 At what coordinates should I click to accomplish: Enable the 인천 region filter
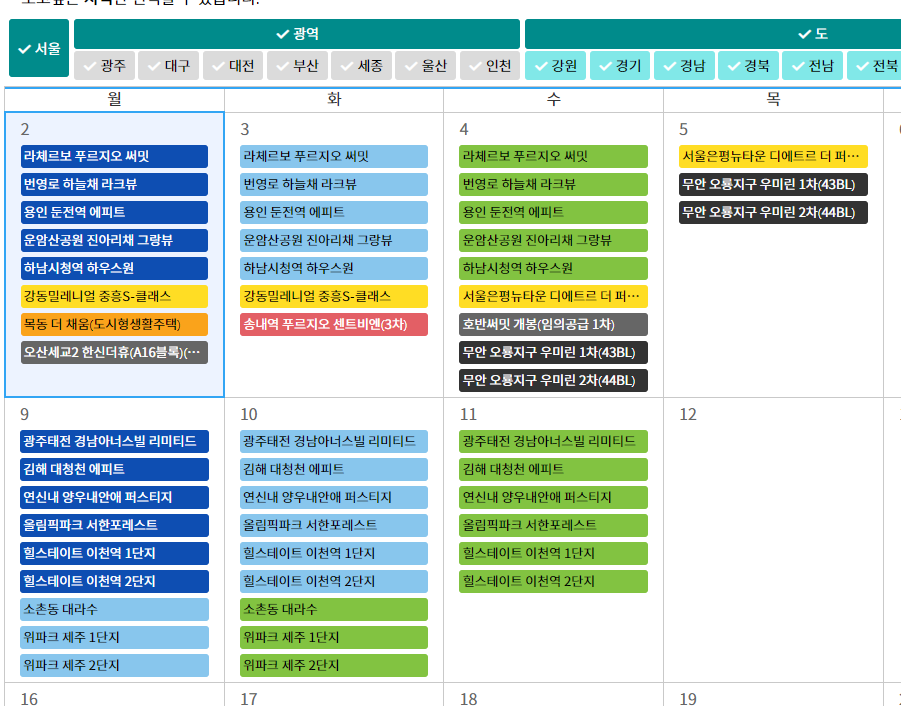[490, 66]
